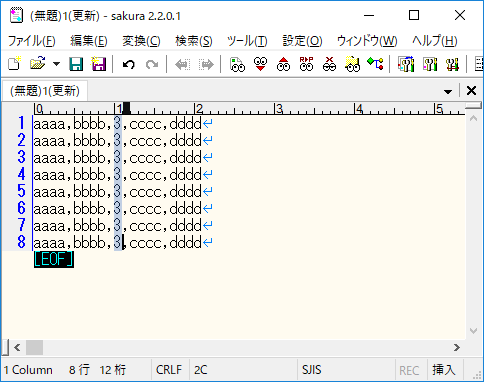
Task: Save the document with the floppy icon
Action: 76,64
